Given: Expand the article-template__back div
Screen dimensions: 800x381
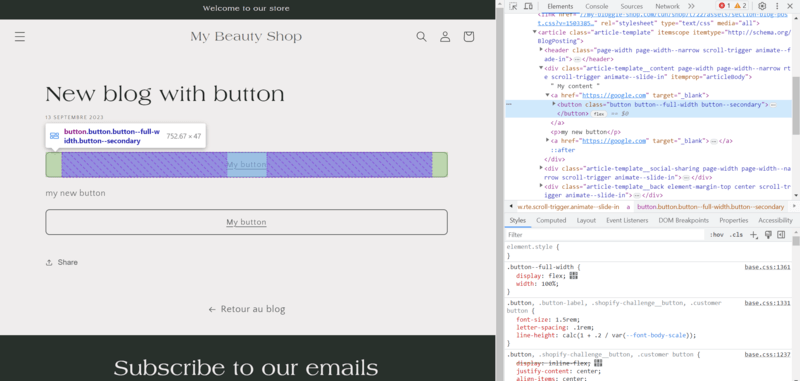Looking at the screenshot, I should click(541, 186).
